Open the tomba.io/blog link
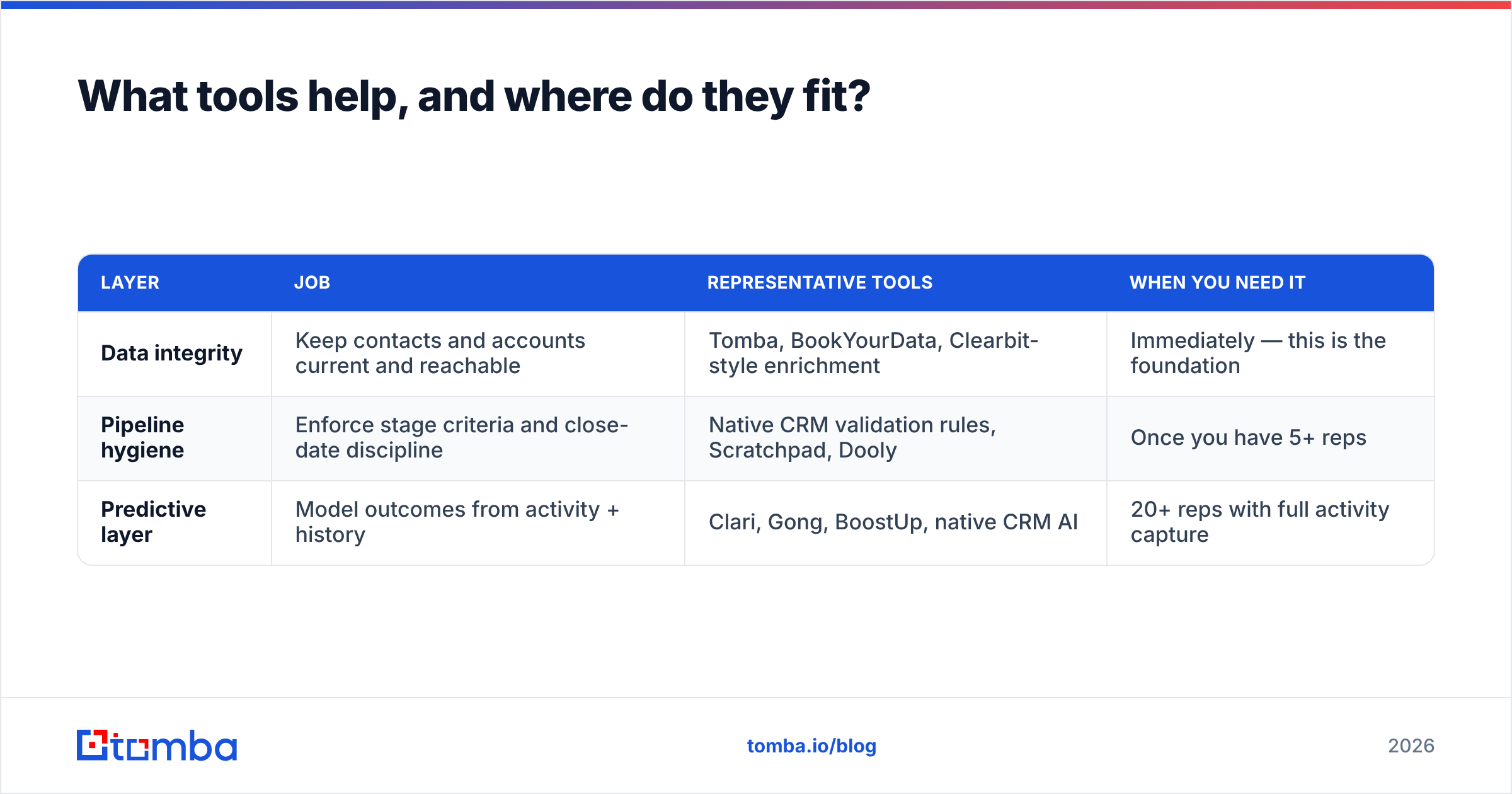Viewport: 1512px width, 794px height. 811,746
